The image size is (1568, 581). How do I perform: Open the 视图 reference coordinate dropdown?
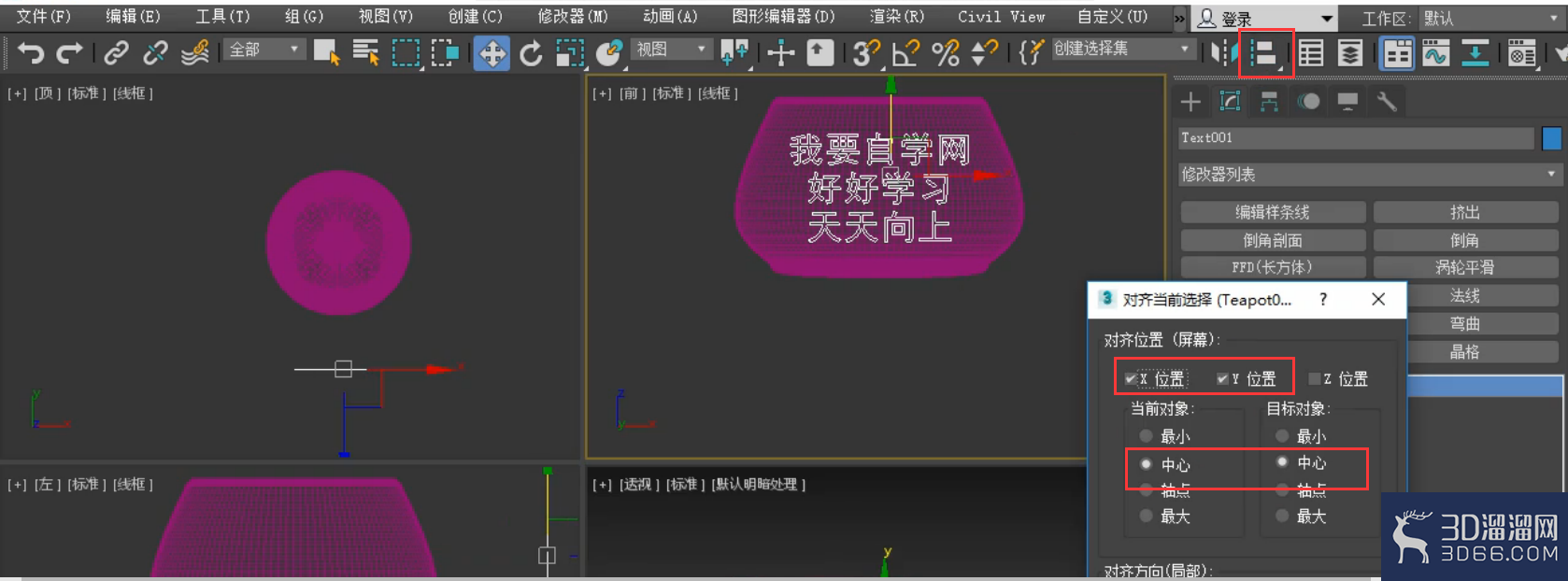pyautogui.click(x=672, y=49)
